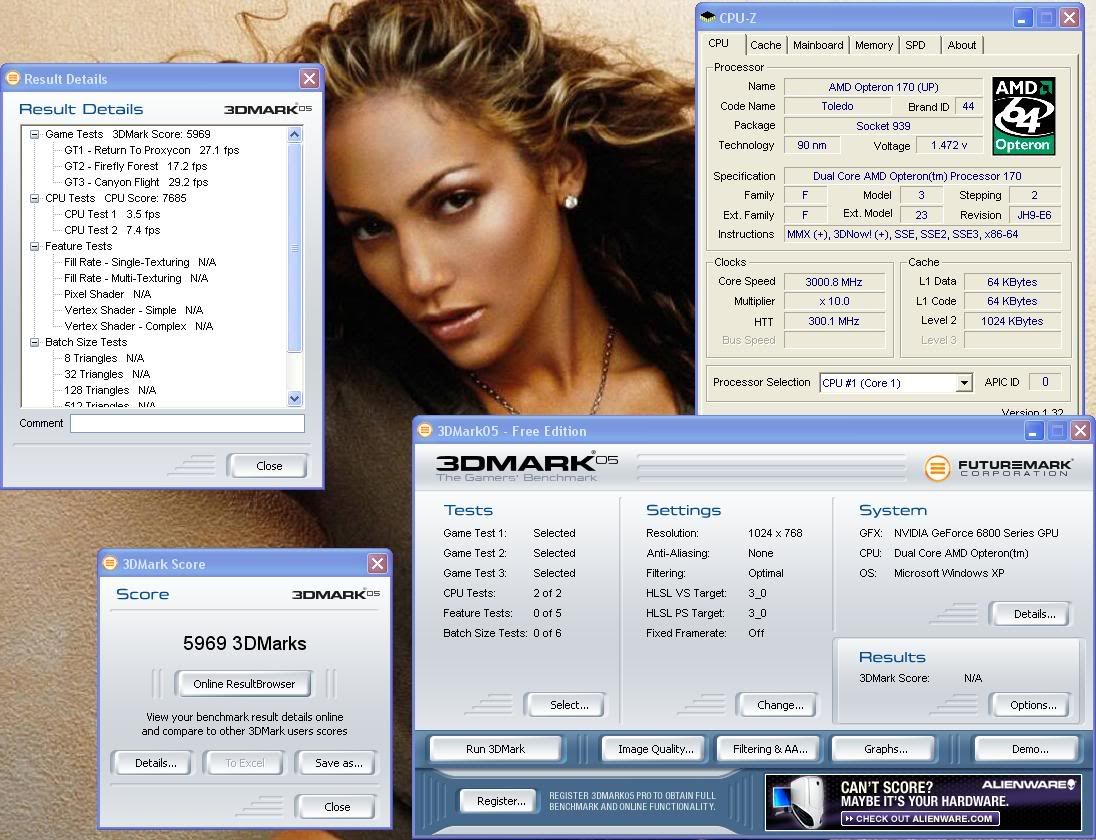Image resolution: width=1096 pixels, height=840 pixels.
Task: Open the Graphs tool
Action: (886, 749)
